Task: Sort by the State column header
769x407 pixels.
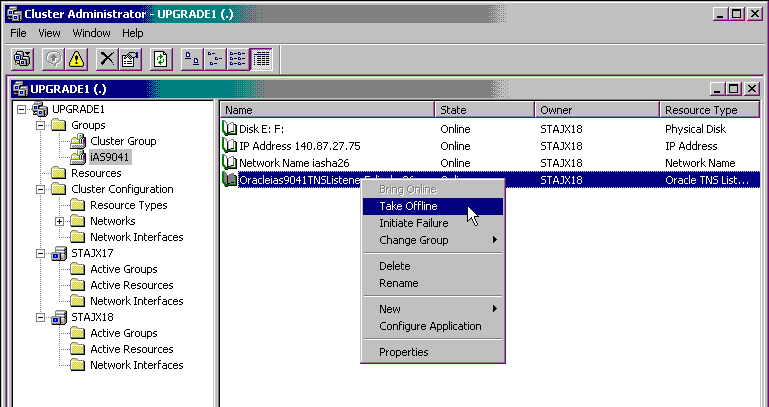Action: [x=485, y=110]
